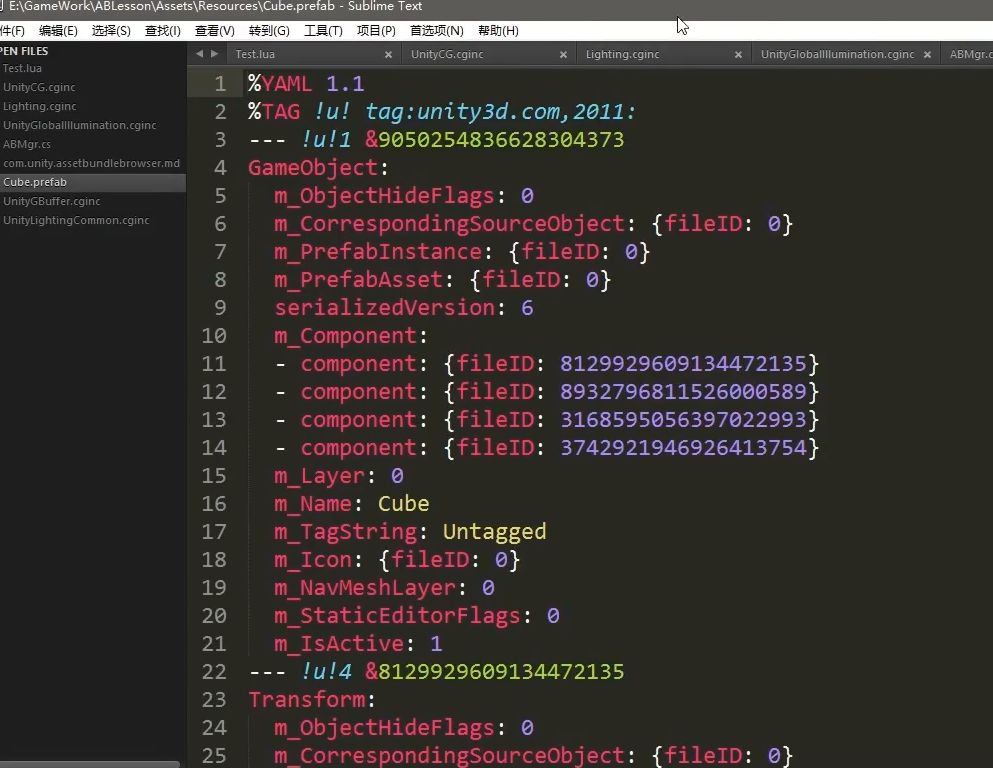Close the UnityGlobalIllumination.cginc tab
Viewport: 993px width, 768px height.
[927, 55]
